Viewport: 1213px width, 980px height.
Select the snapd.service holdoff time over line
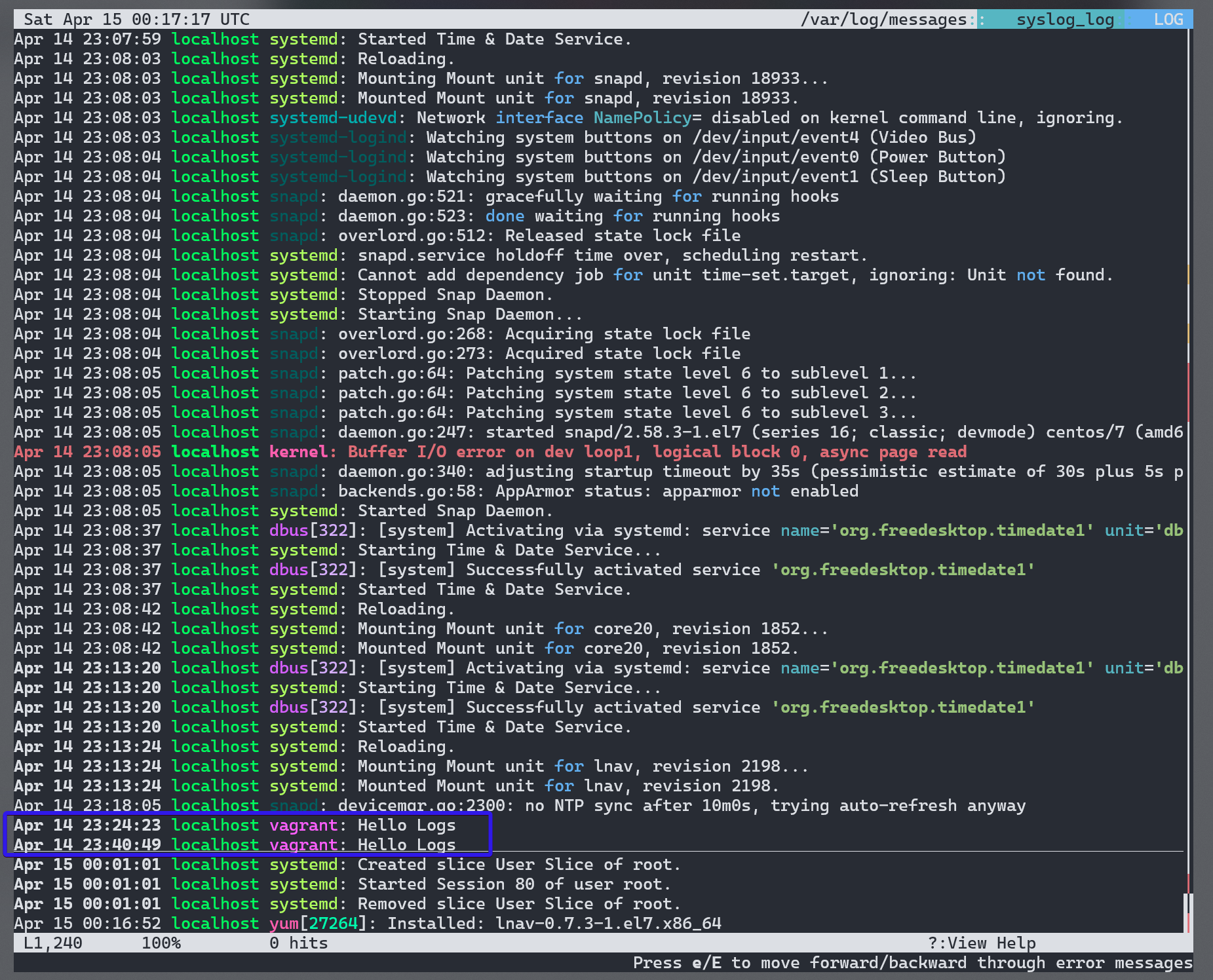click(441, 255)
